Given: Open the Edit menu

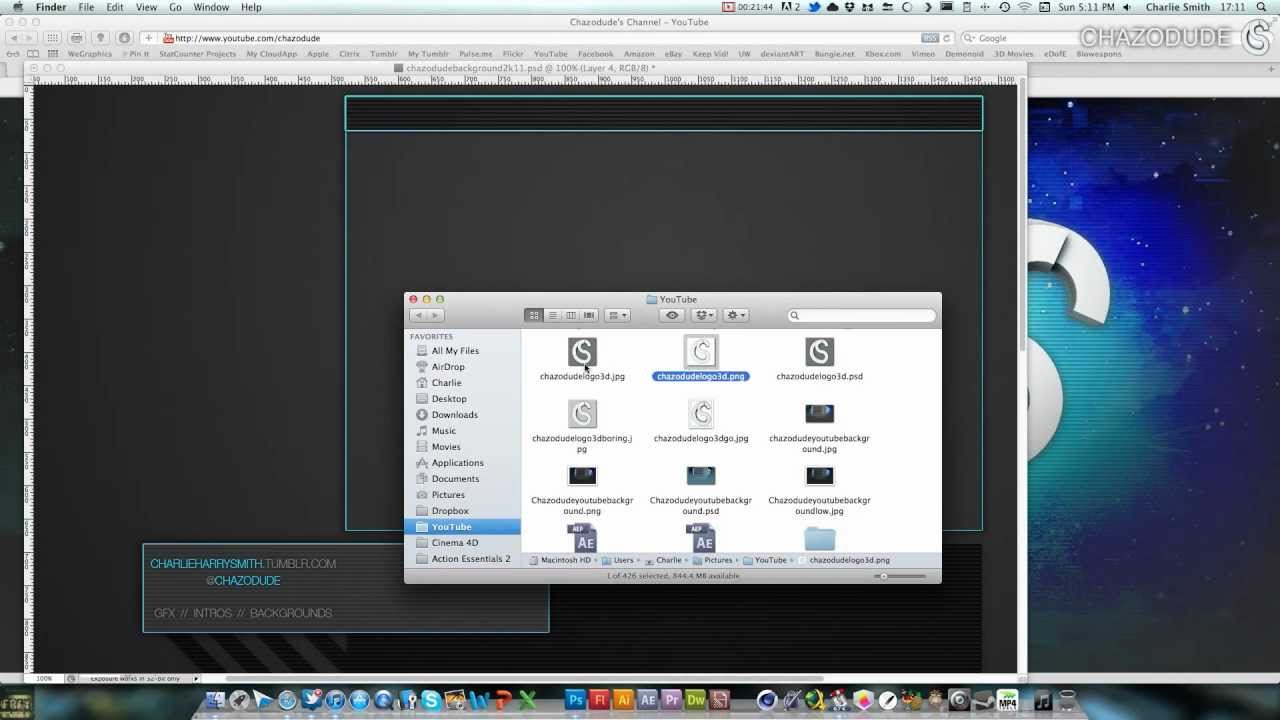Looking at the screenshot, I should pyautogui.click(x=115, y=7).
